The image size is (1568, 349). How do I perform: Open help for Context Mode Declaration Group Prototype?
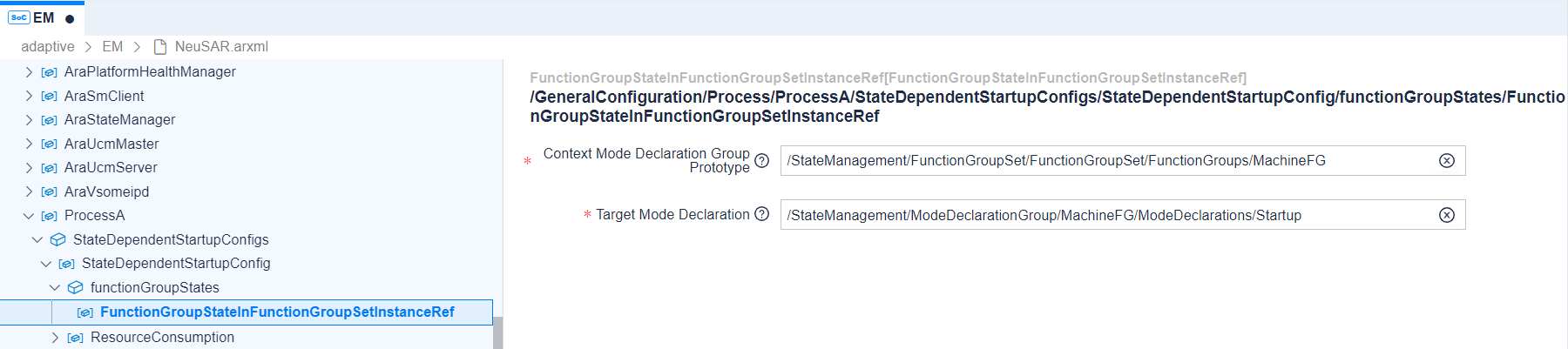tap(761, 161)
